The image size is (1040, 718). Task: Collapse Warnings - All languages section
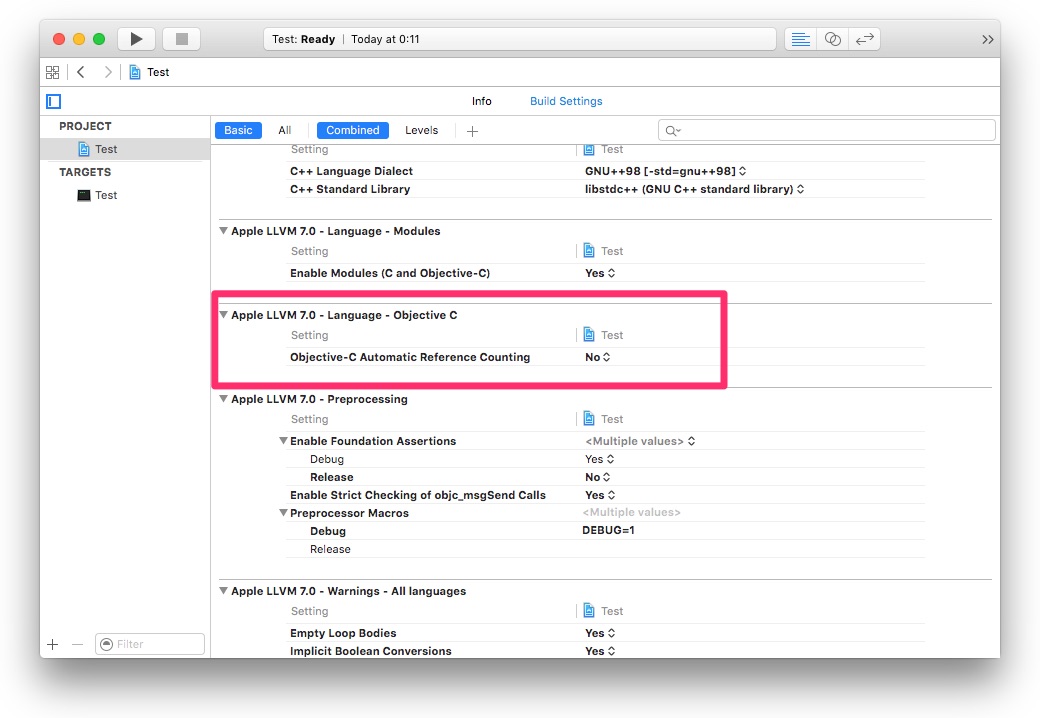point(224,591)
